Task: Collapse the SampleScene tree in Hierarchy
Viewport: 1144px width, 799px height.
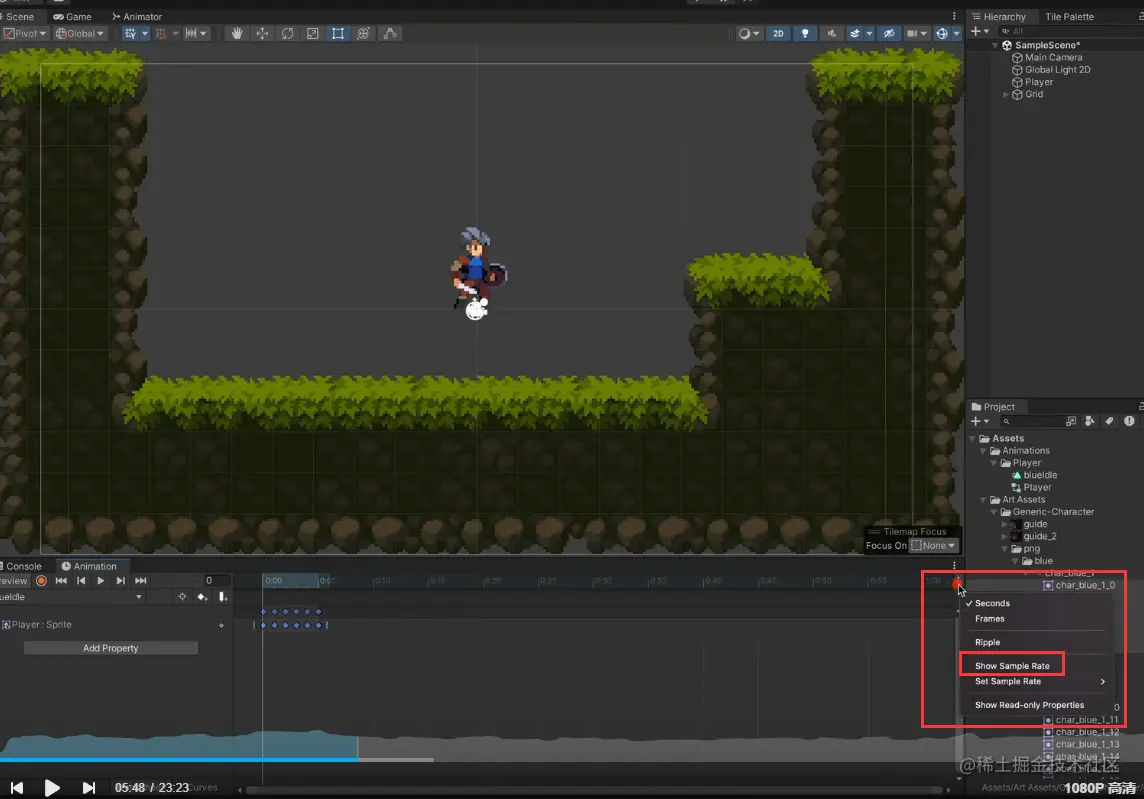Action: tap(994, 45)
